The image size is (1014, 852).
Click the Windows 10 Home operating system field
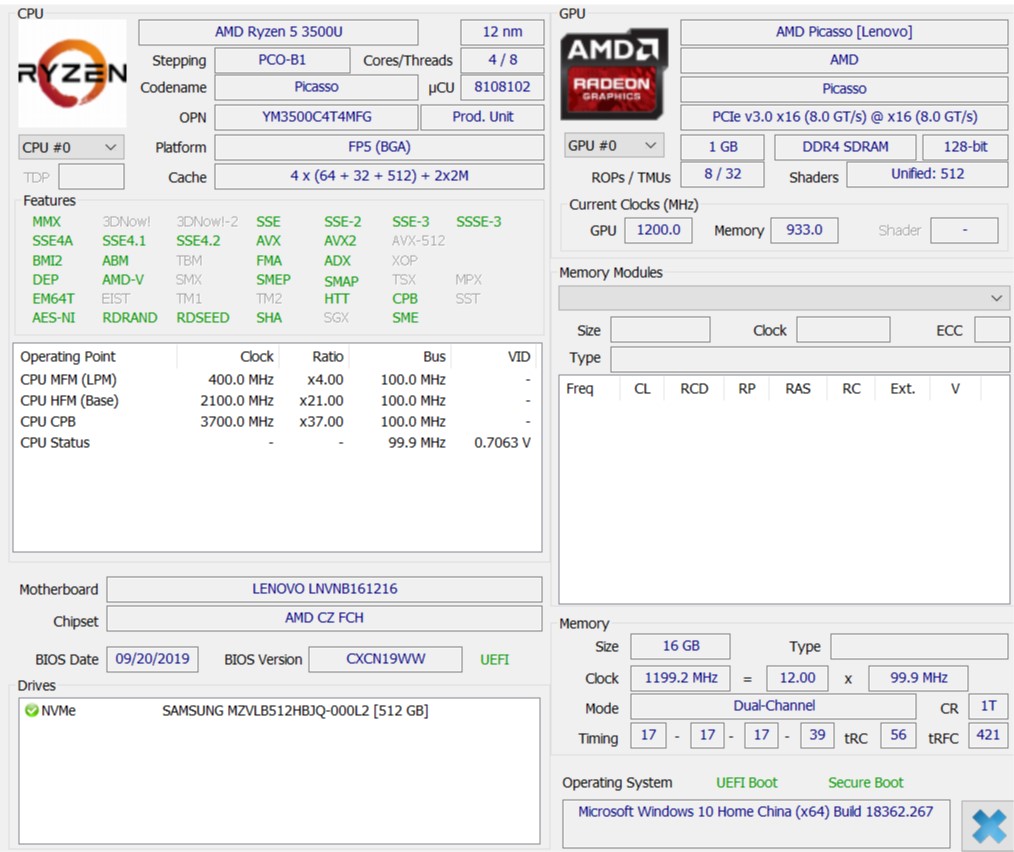[755, 812]
